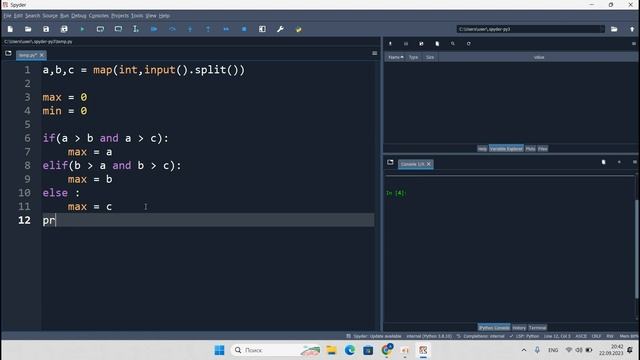Switch to the Plots tab

tap(530, 149)
